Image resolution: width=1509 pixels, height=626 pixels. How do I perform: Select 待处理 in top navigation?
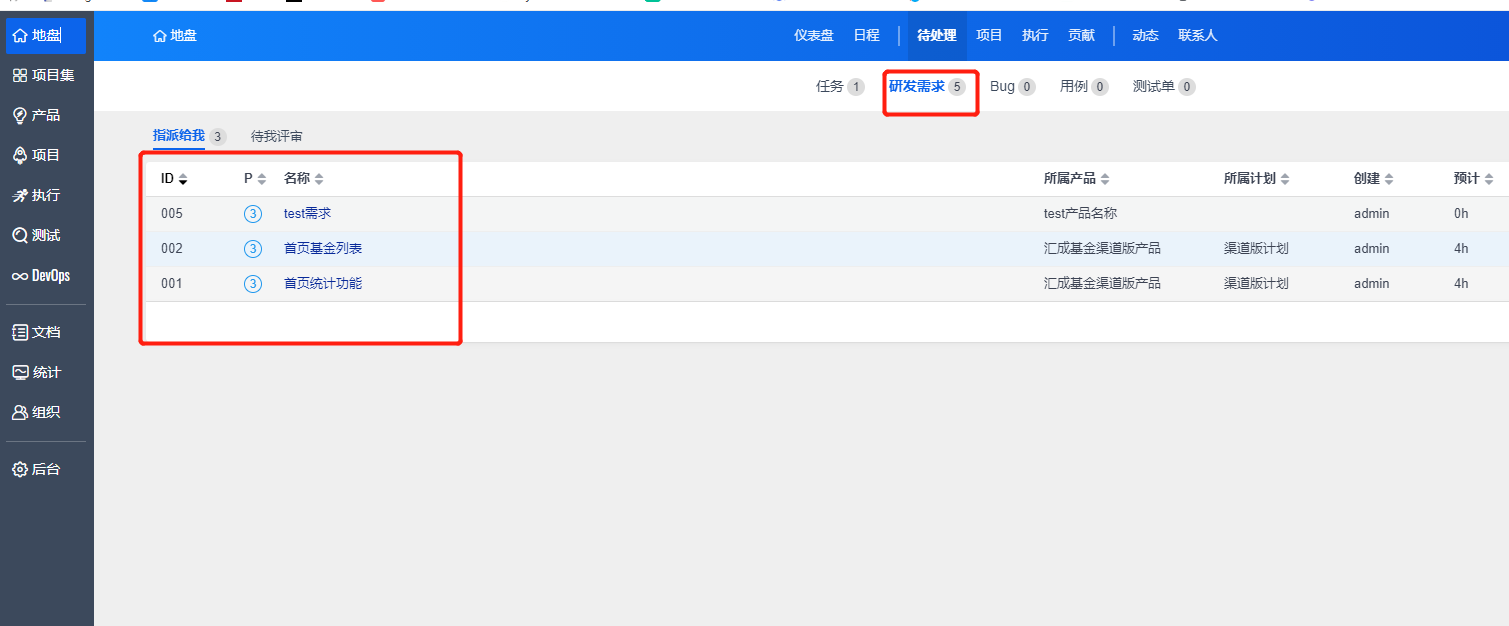937,36
